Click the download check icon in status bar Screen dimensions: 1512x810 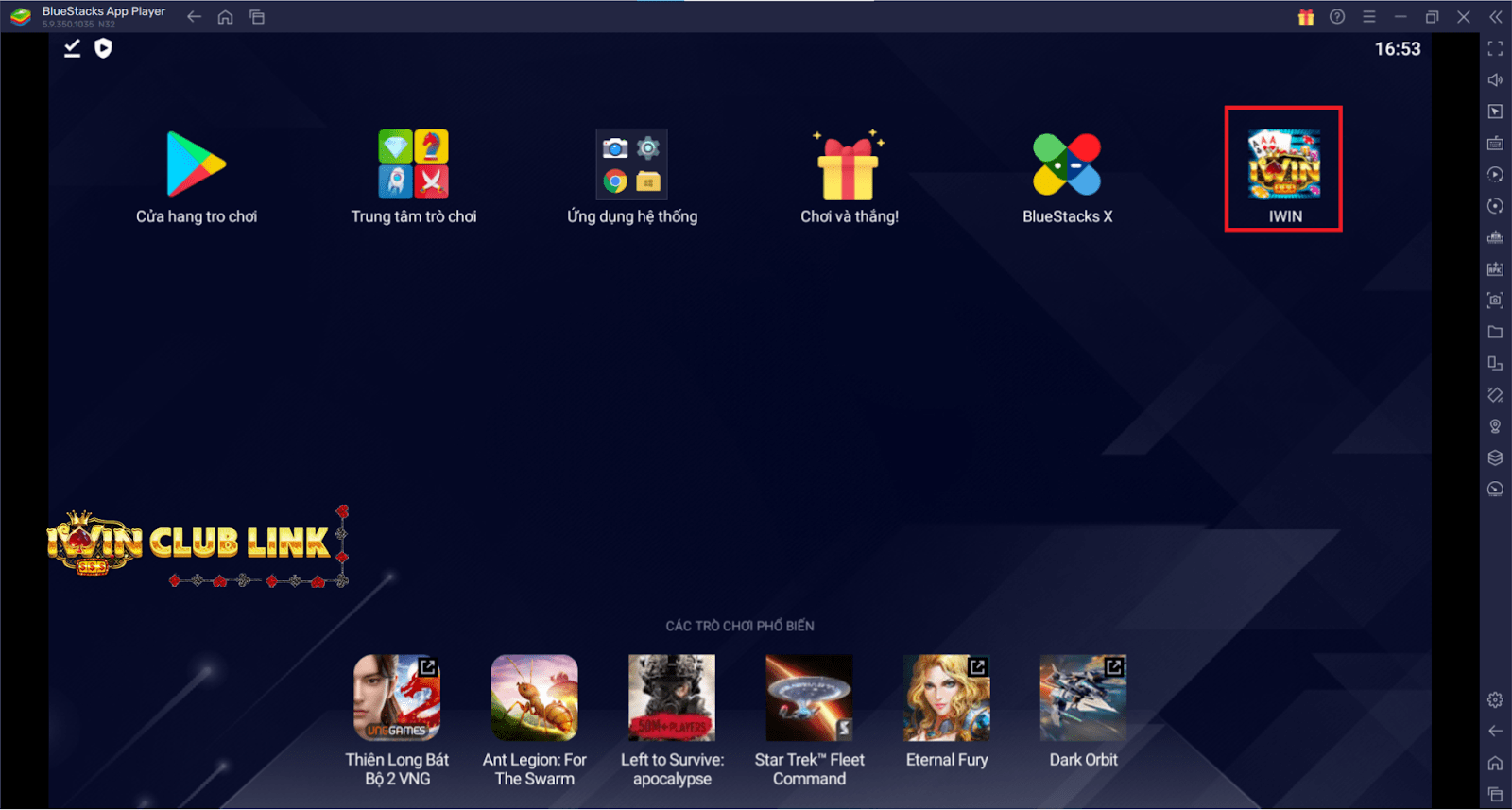[x=72, y=48]
